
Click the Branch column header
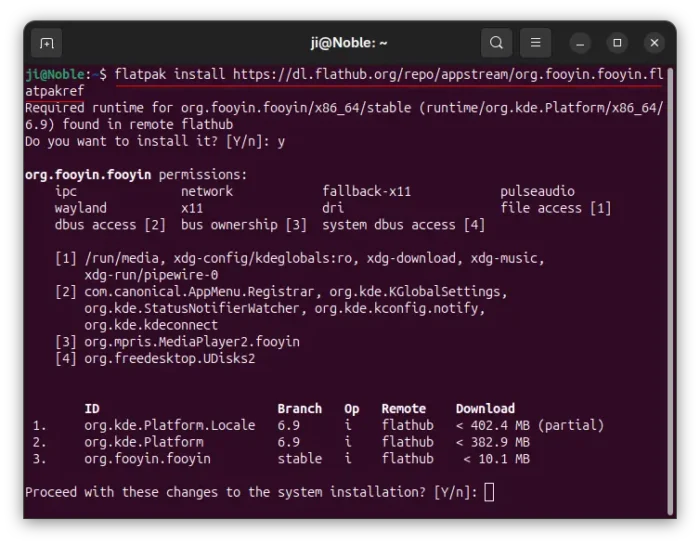(x=299, y=408)
